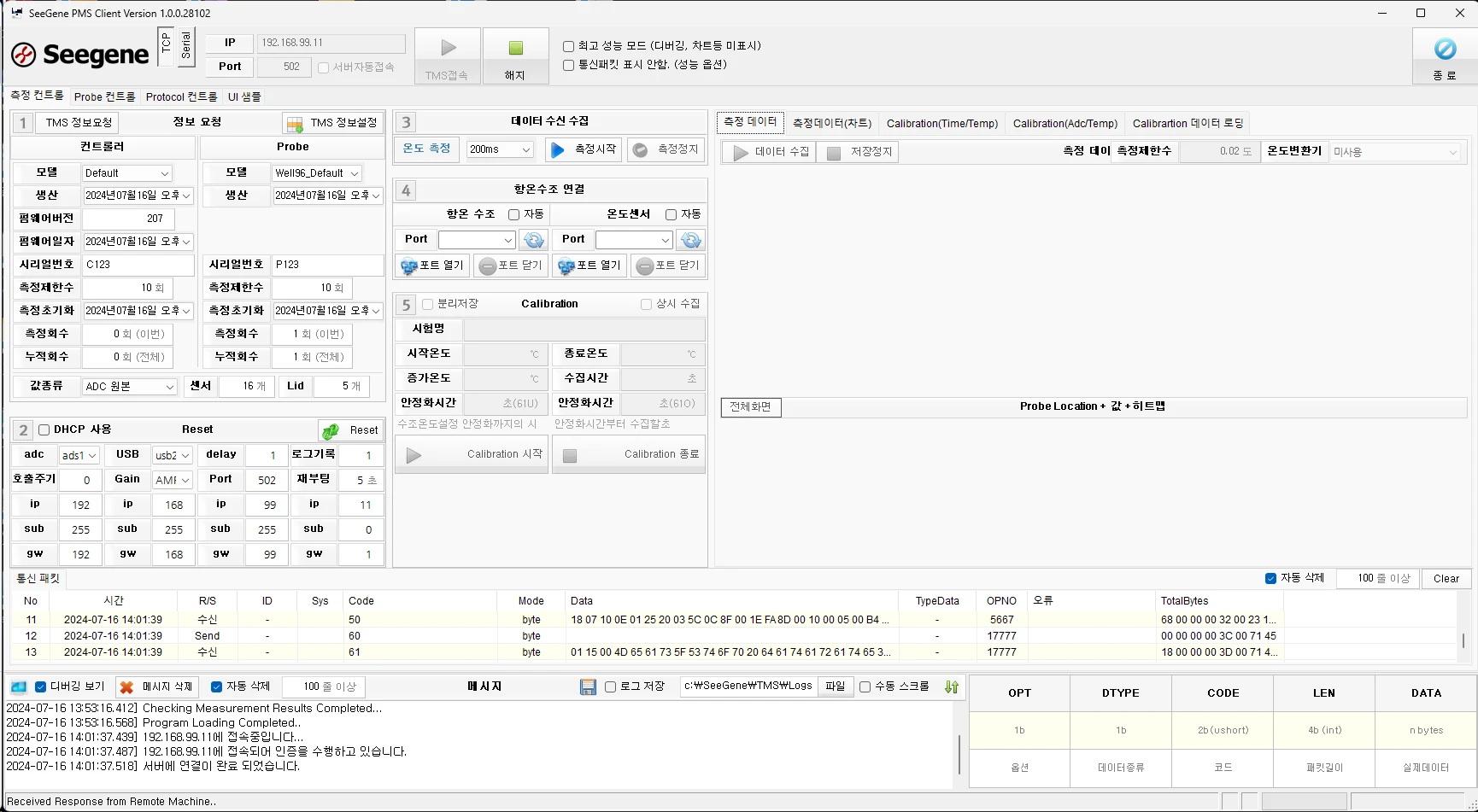Image resolution: width=1478 pixels, height=812 pixels.
Task: Open port for 항온 수조
Action: 431,266
